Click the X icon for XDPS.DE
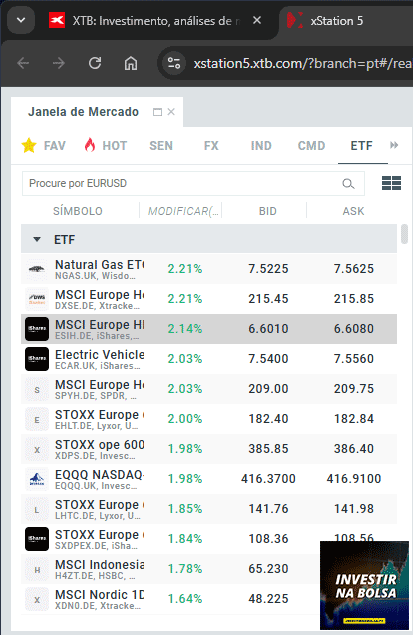 pyautogui.click(x=37, y=450)
